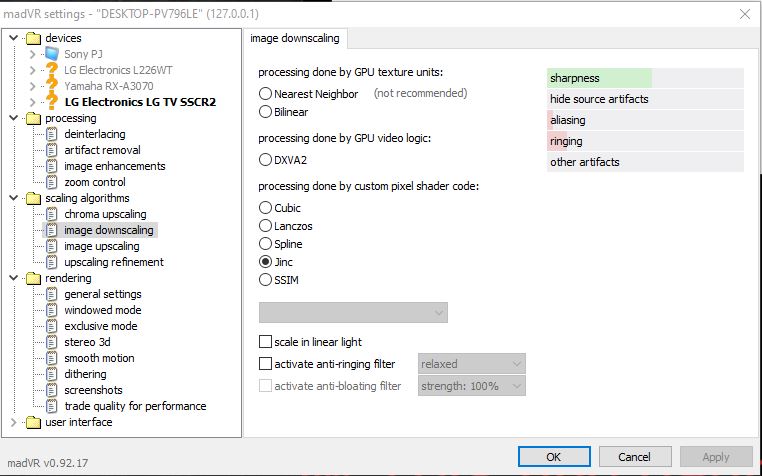
Task: Select the Nearest Neighbor radio button
Action: coord(265,93)
